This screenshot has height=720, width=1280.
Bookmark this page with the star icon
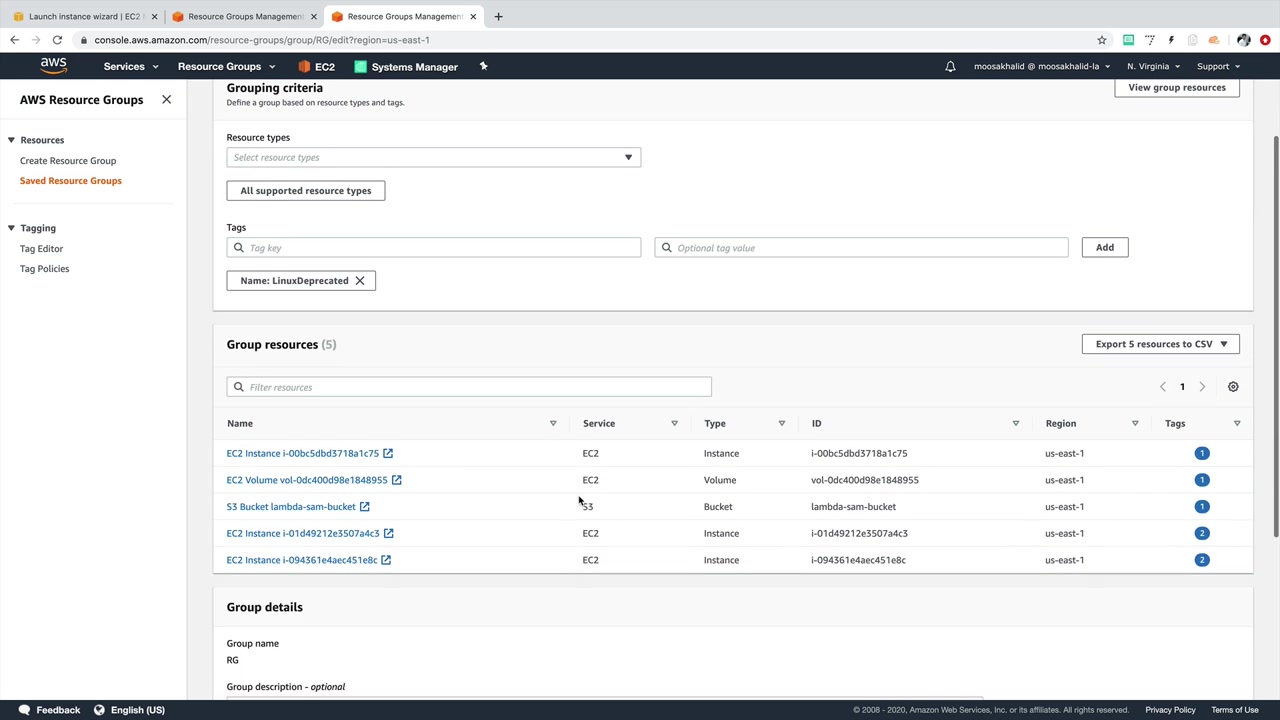click(1102, 40)
